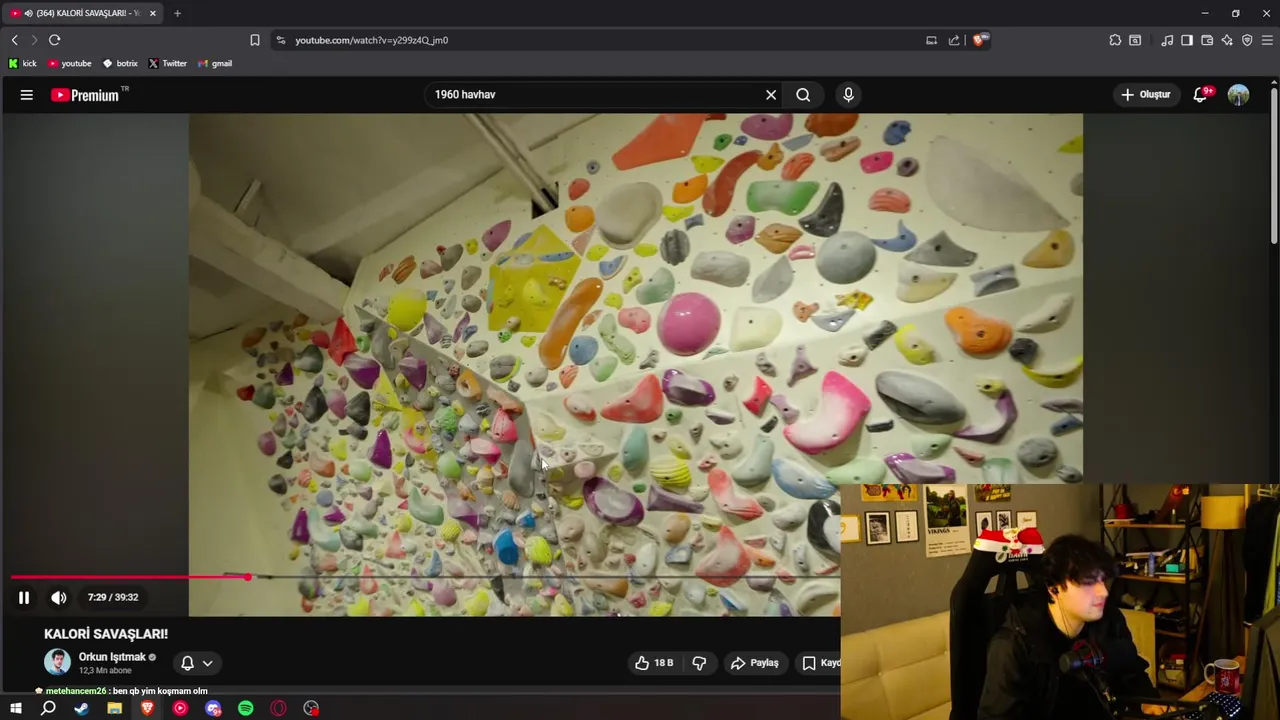
Task: Pause the video with the pause button
Action: click(x=24, y=597)
